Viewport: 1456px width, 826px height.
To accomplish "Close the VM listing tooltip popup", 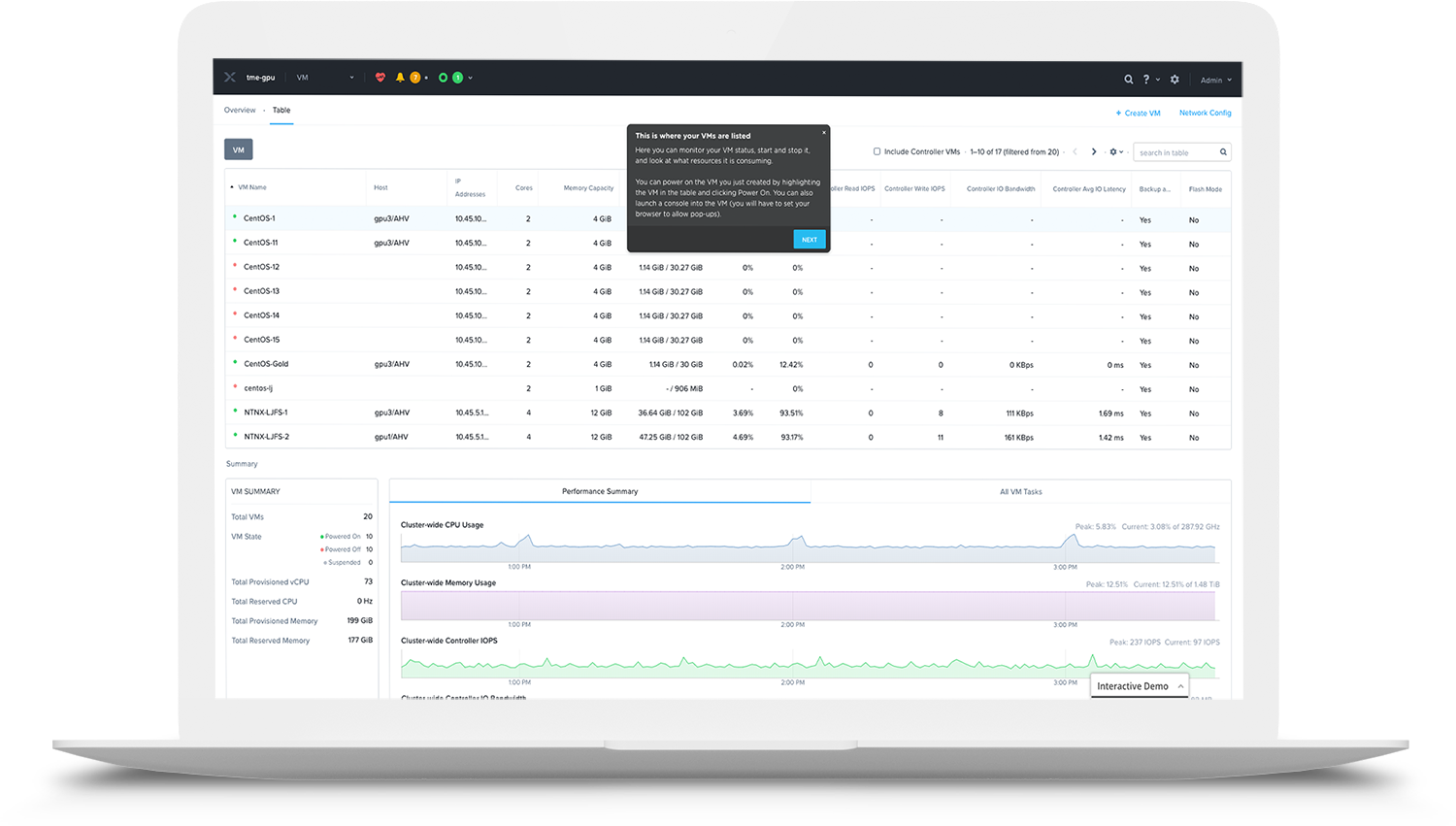I will (x=824, y=132).
